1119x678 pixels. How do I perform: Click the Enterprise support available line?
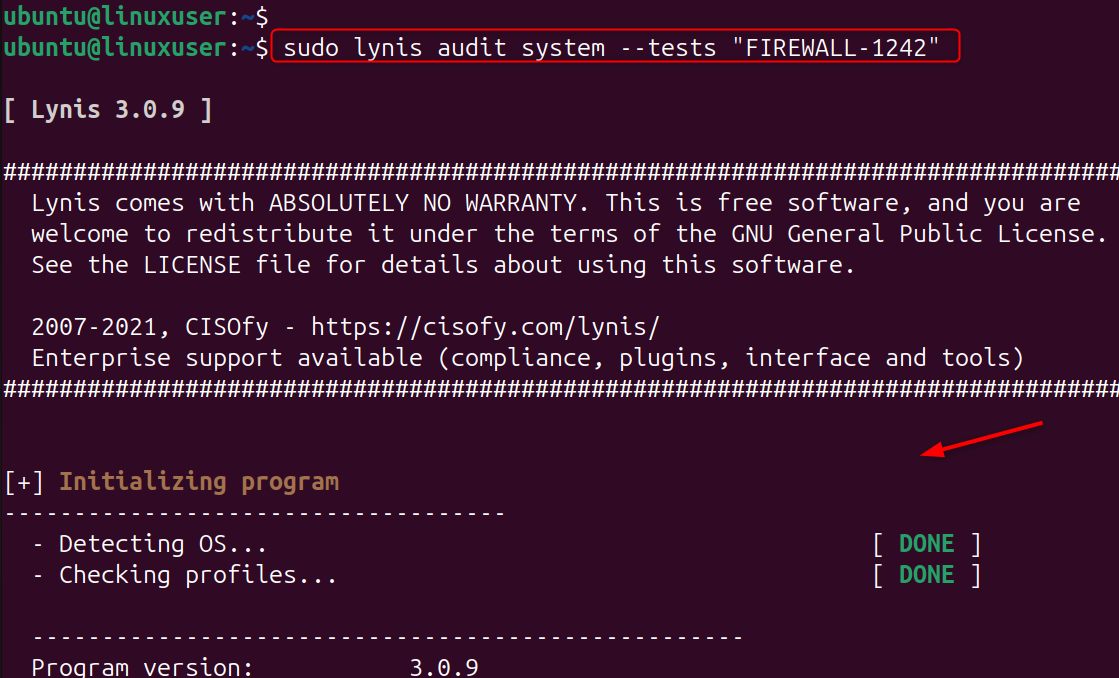(x=527, y=357)
